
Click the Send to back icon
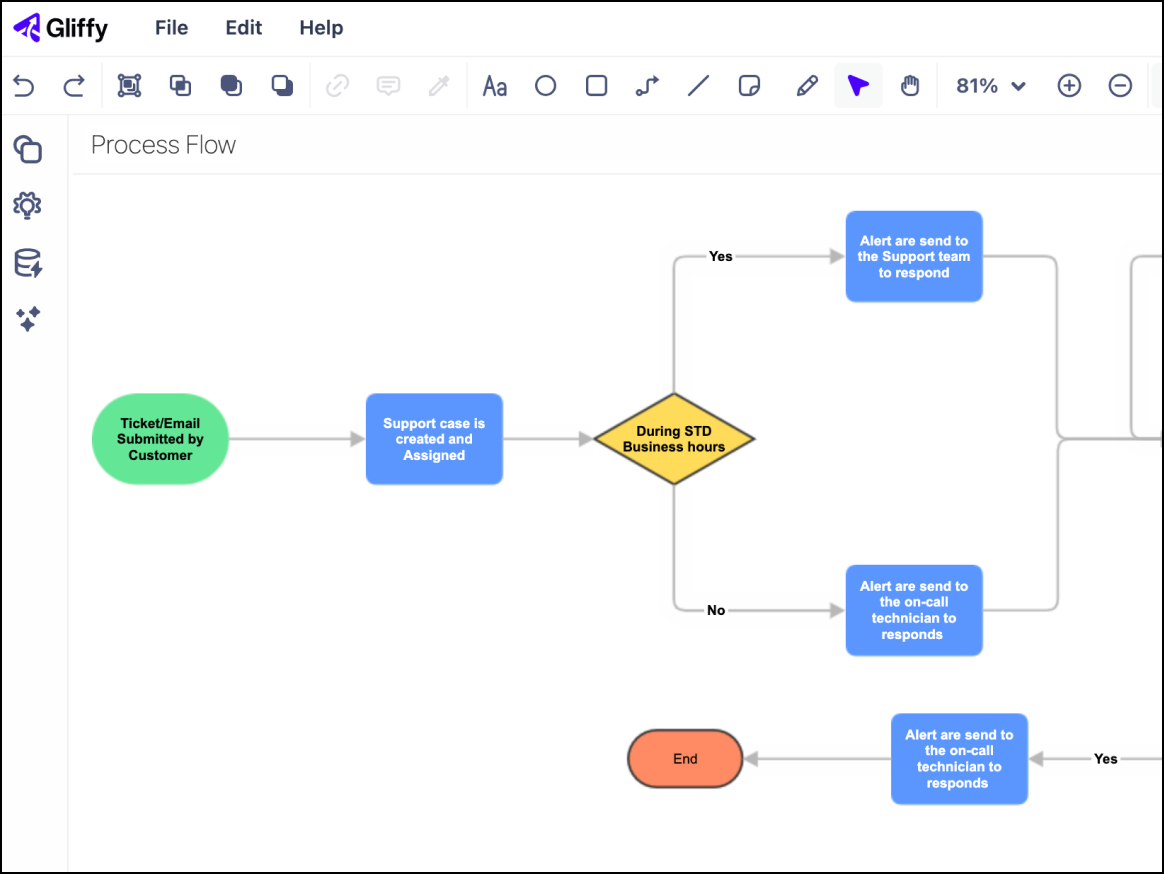(282, 86)
